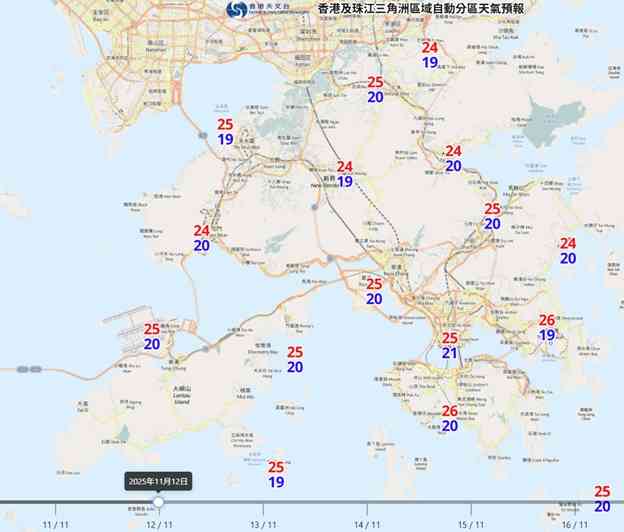Open the 24/19 forecast beside New Territories label
Viewport: 624px width, 532px height.
[x=345, y=174]
